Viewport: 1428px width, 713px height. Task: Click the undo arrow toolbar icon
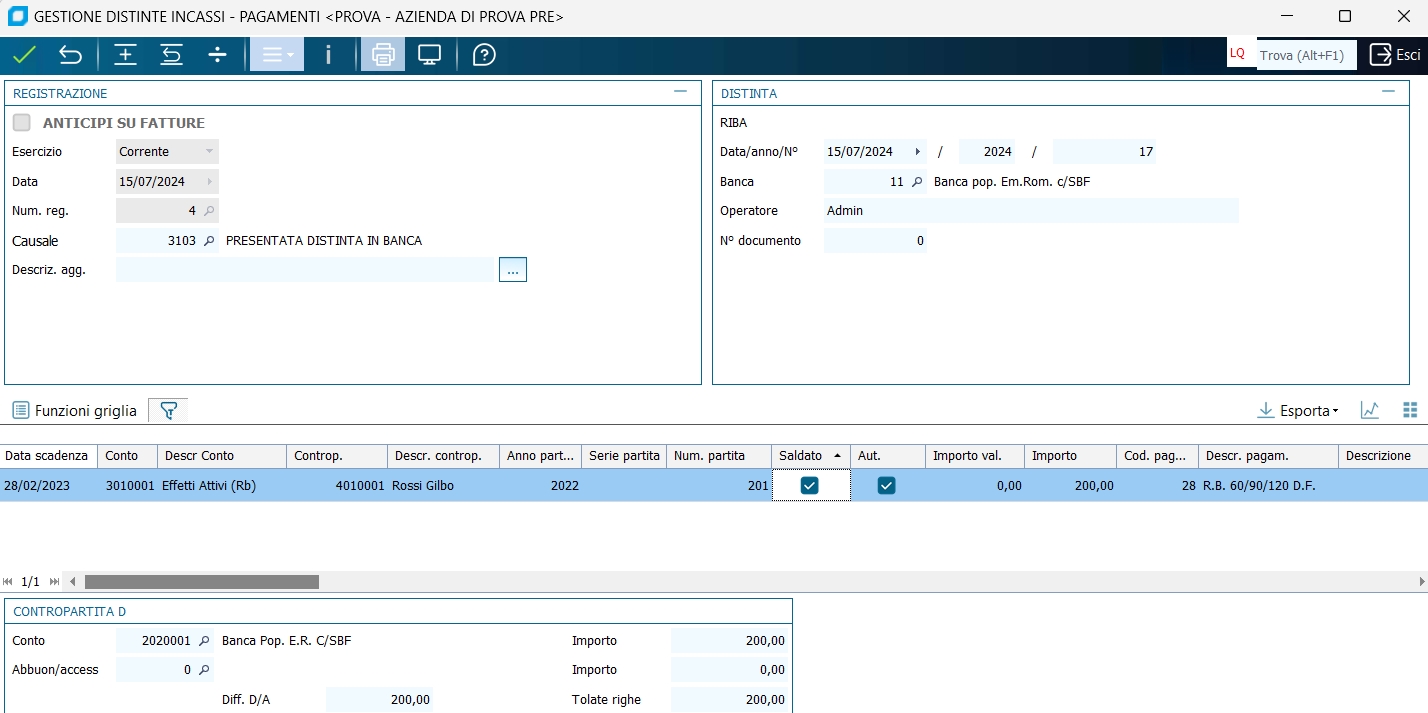(x=71, y=55)
